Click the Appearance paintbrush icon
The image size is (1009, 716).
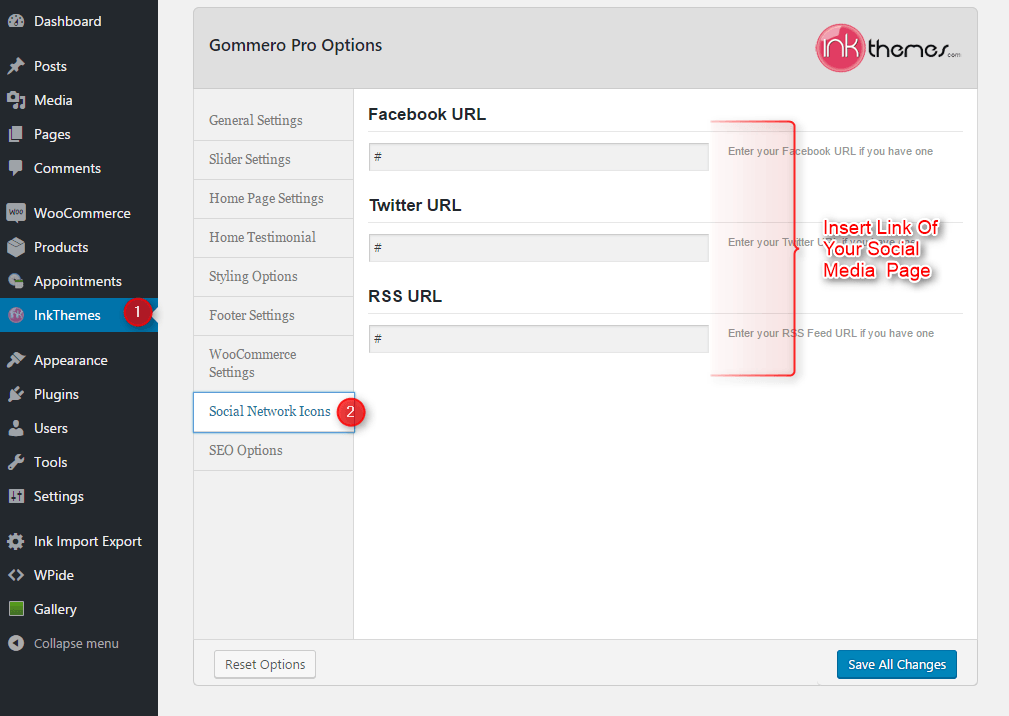pyautogui.click(x=16, y=360)
